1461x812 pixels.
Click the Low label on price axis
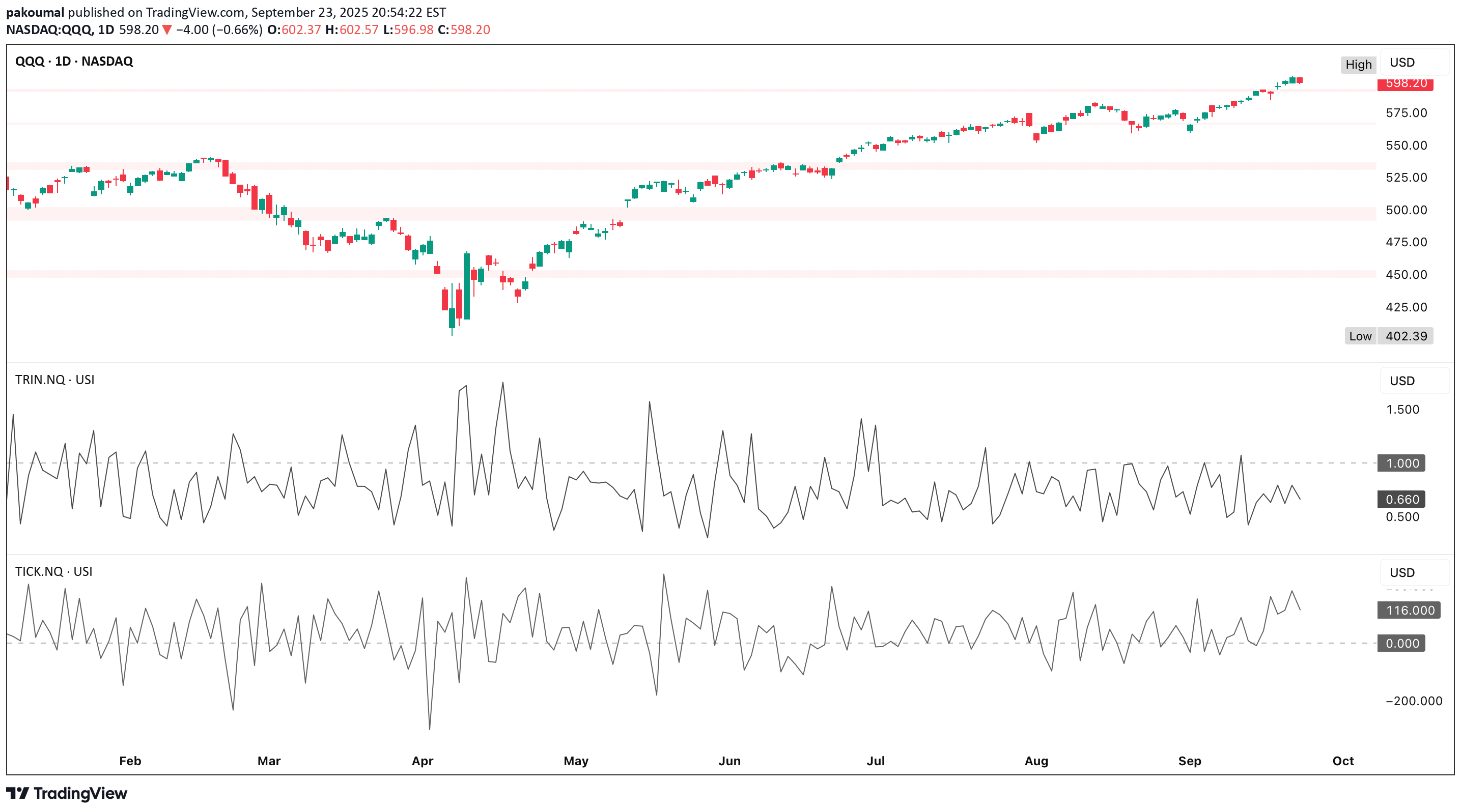coord(1360,336)
